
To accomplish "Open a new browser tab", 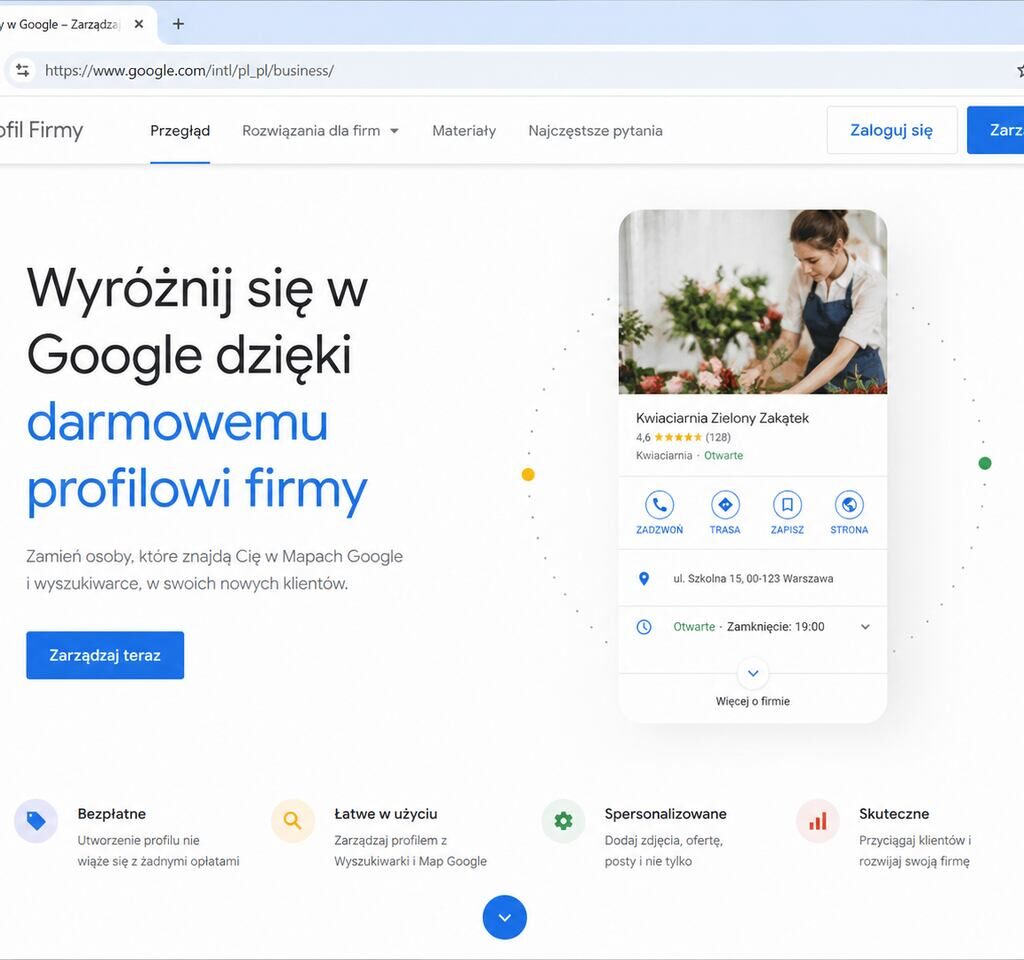I will tap(178, 24).
